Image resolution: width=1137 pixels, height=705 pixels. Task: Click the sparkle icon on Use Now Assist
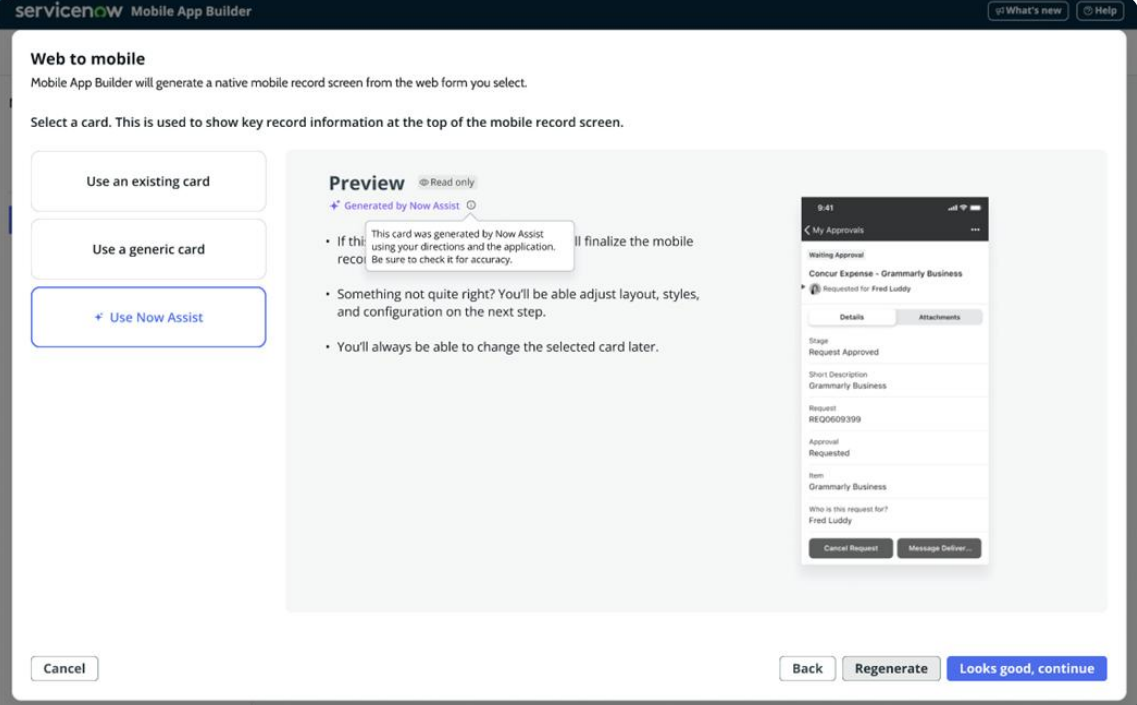[99, 318]
